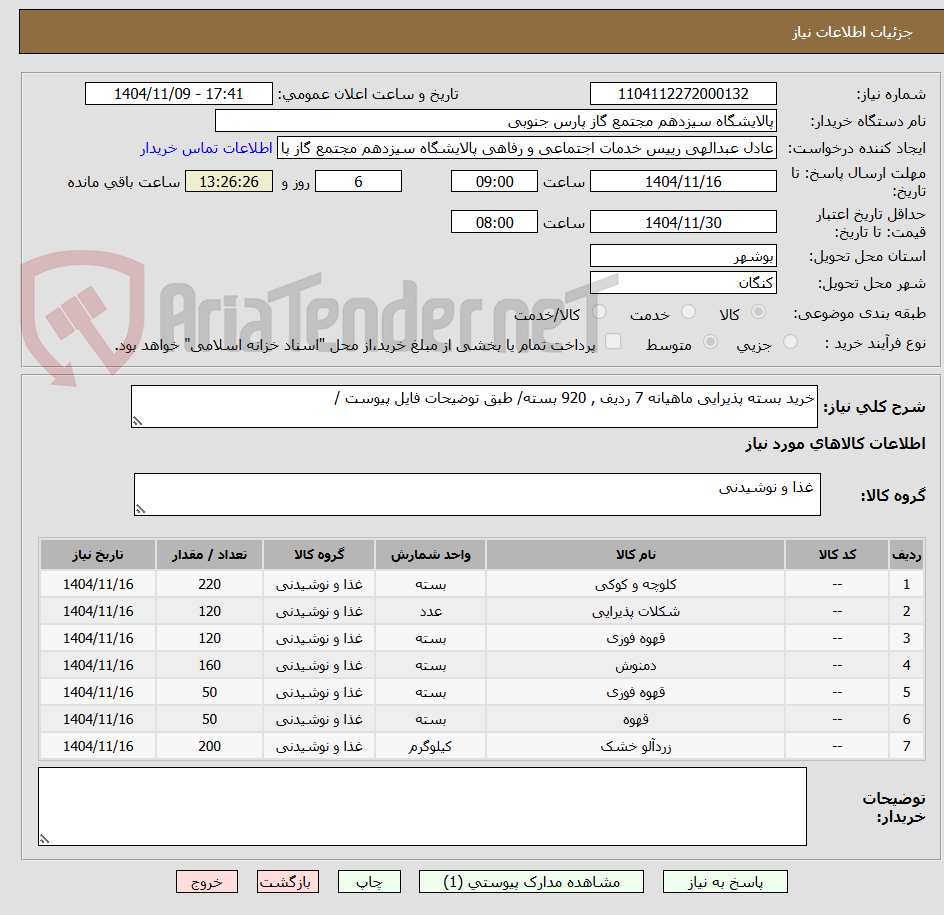Image resolution: width=944 pixels, height=915 pixels.
Task: Select the خدمت radio button
Action: click(688, 312)
